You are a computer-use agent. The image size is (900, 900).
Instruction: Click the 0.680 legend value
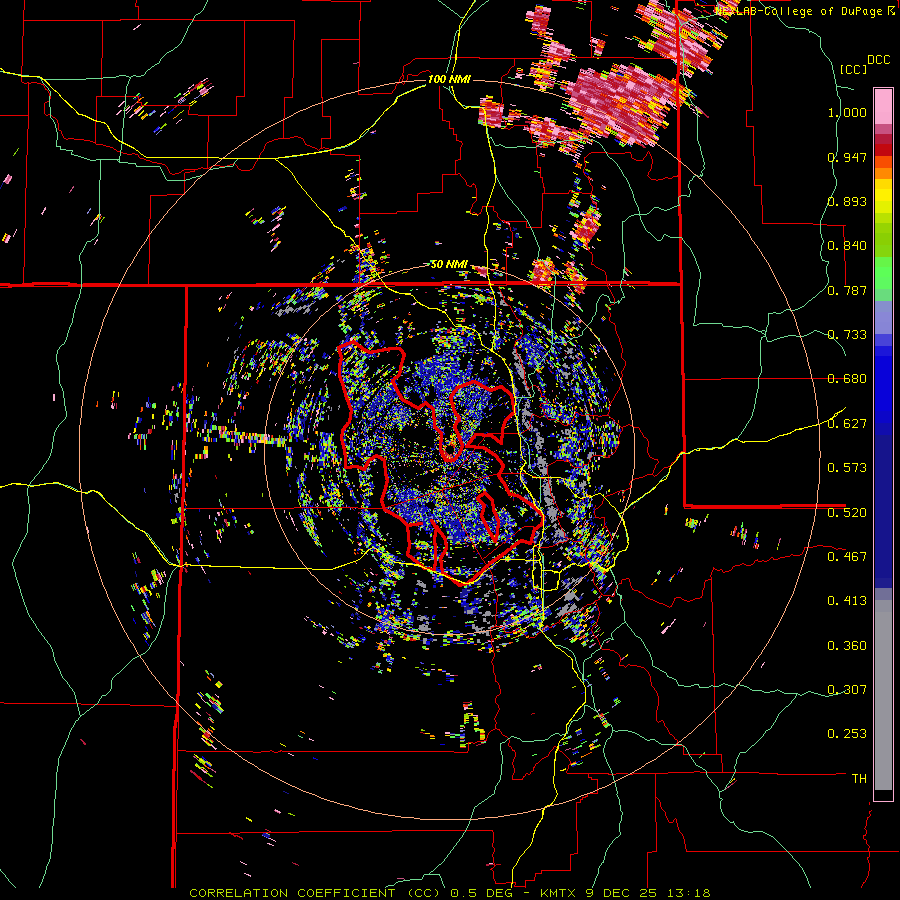[847, 379]
